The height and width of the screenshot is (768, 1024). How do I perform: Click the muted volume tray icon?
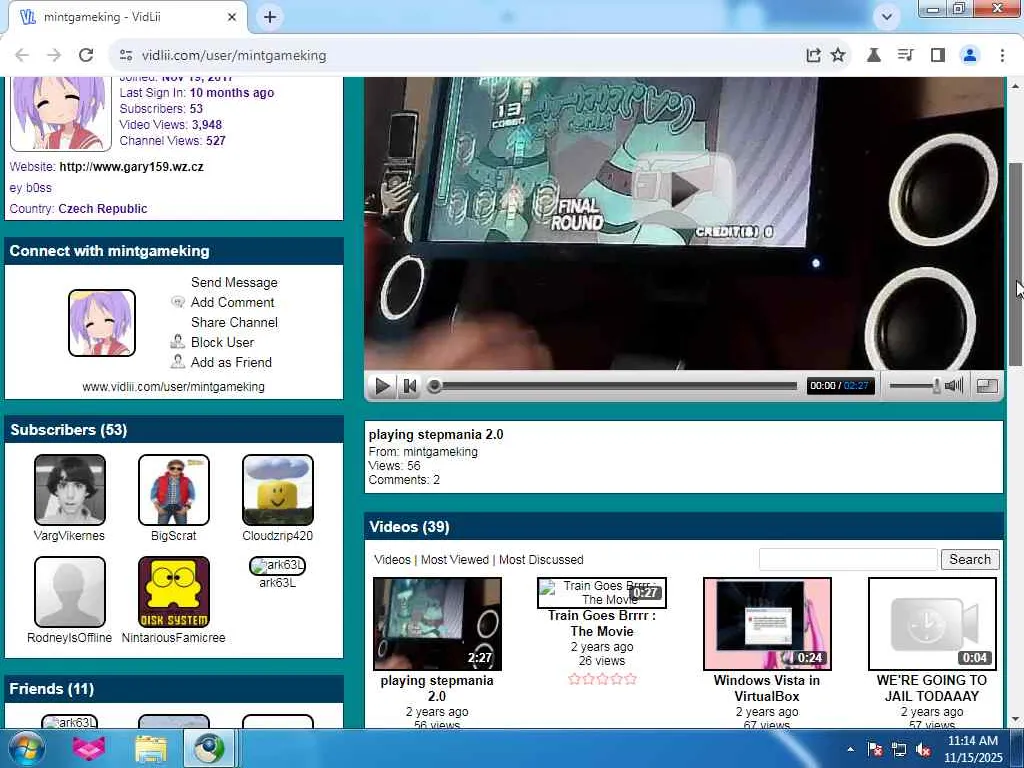[x=923, y=750]
